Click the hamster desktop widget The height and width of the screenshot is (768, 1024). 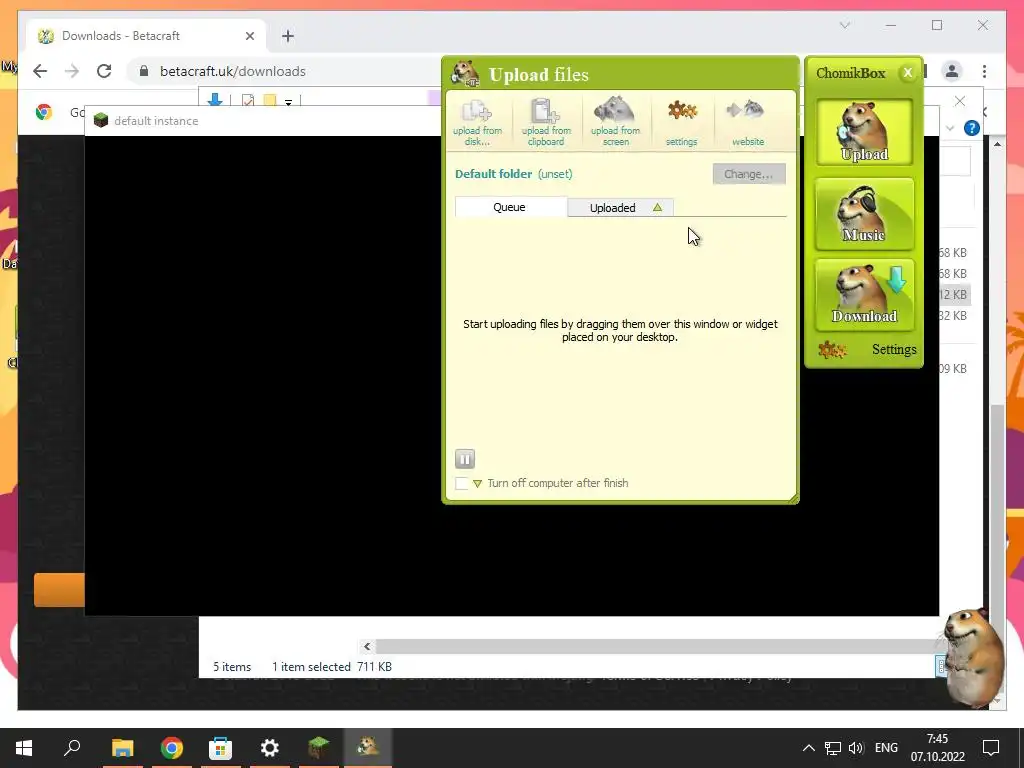(974, 656)
